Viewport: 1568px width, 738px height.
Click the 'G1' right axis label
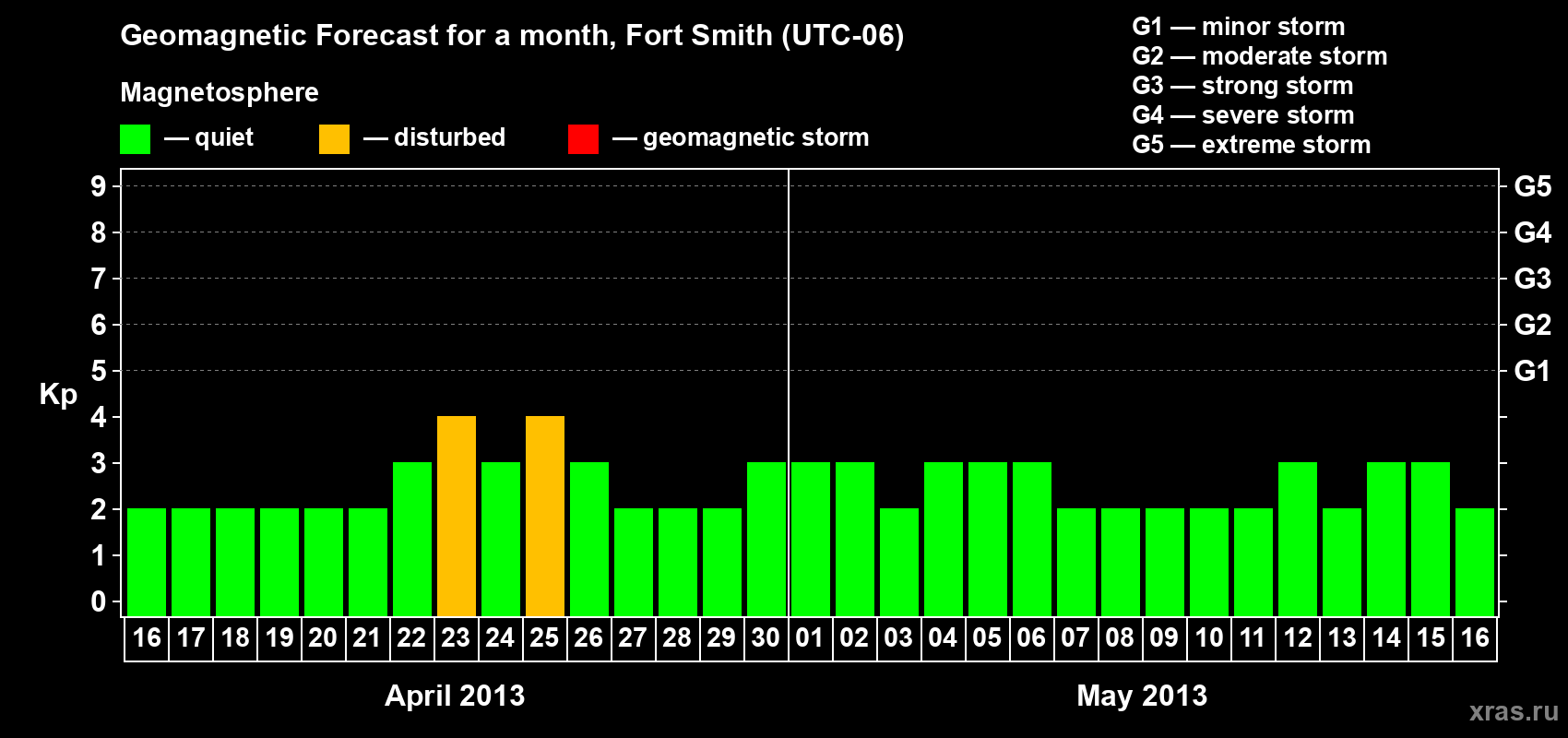(x=1533, y=371)
